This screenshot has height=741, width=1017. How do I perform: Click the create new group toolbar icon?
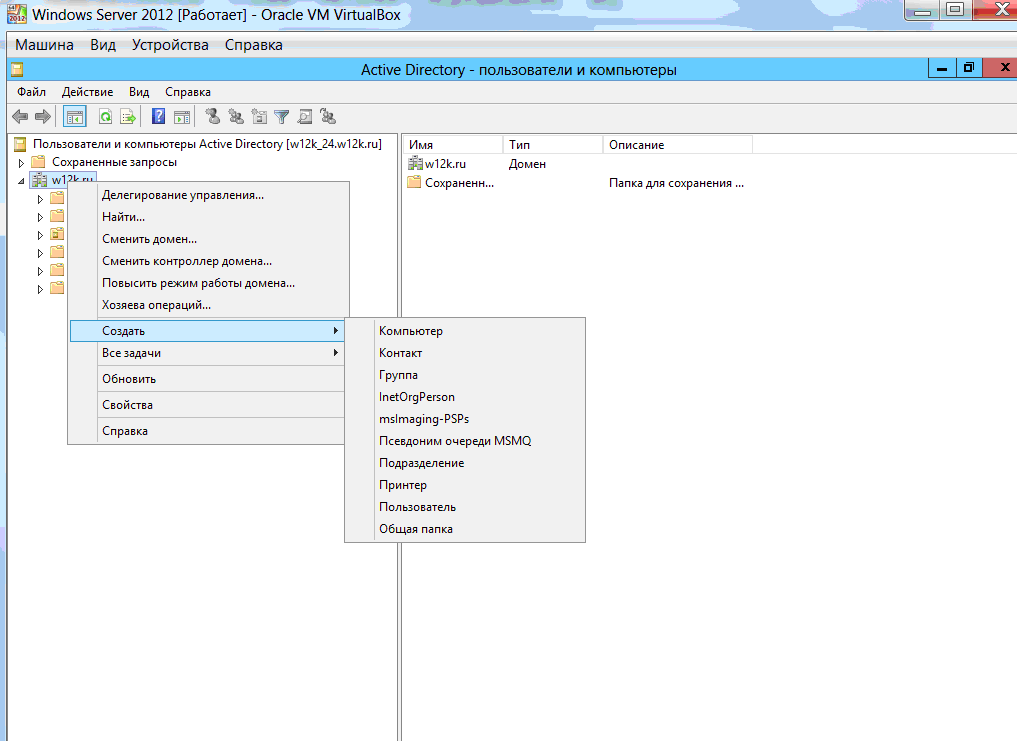point(236,117)
